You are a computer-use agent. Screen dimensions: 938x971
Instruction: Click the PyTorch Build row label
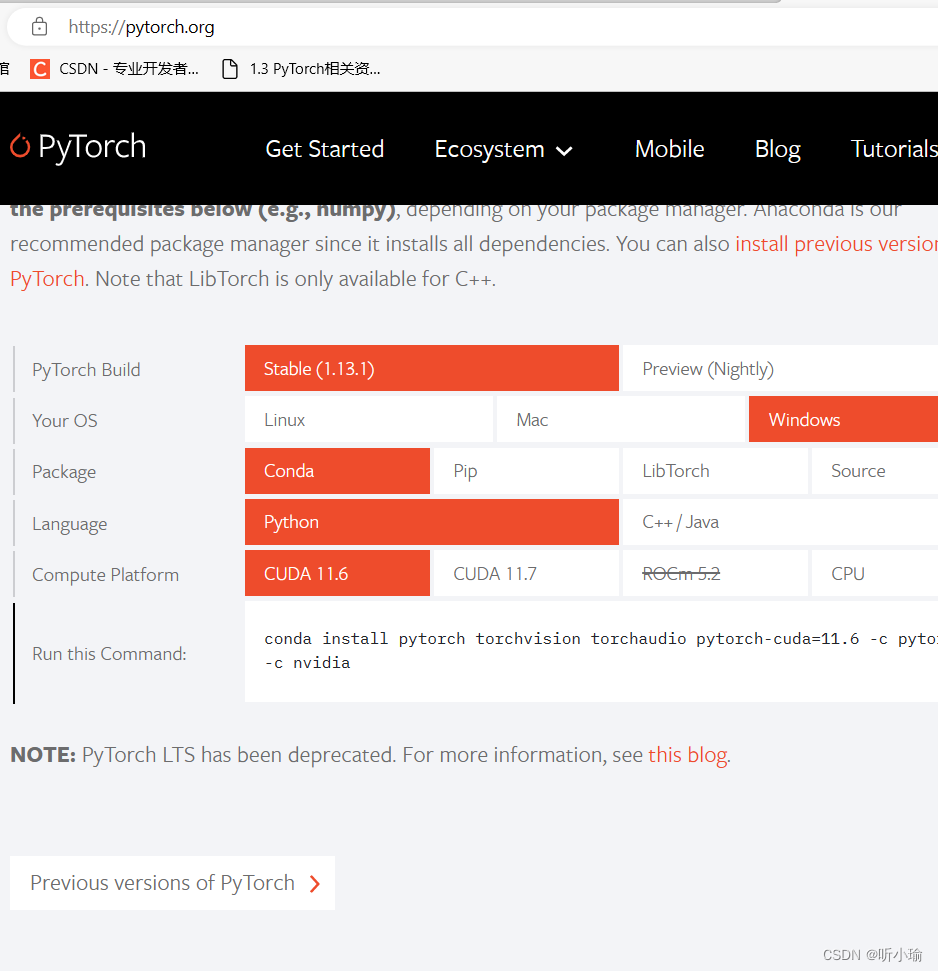click(86, 370)
